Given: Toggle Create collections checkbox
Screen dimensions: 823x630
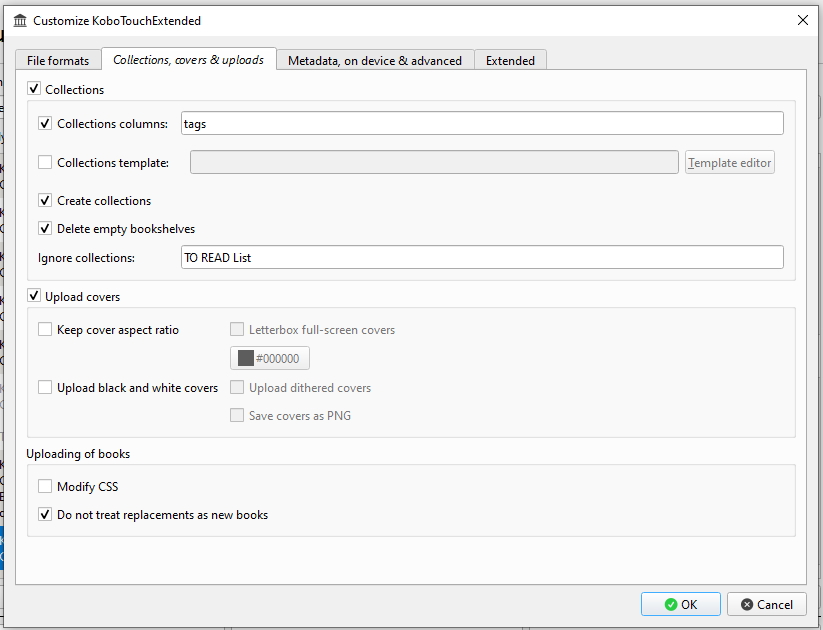Looking at the screenshot, I should coord(45,200).
